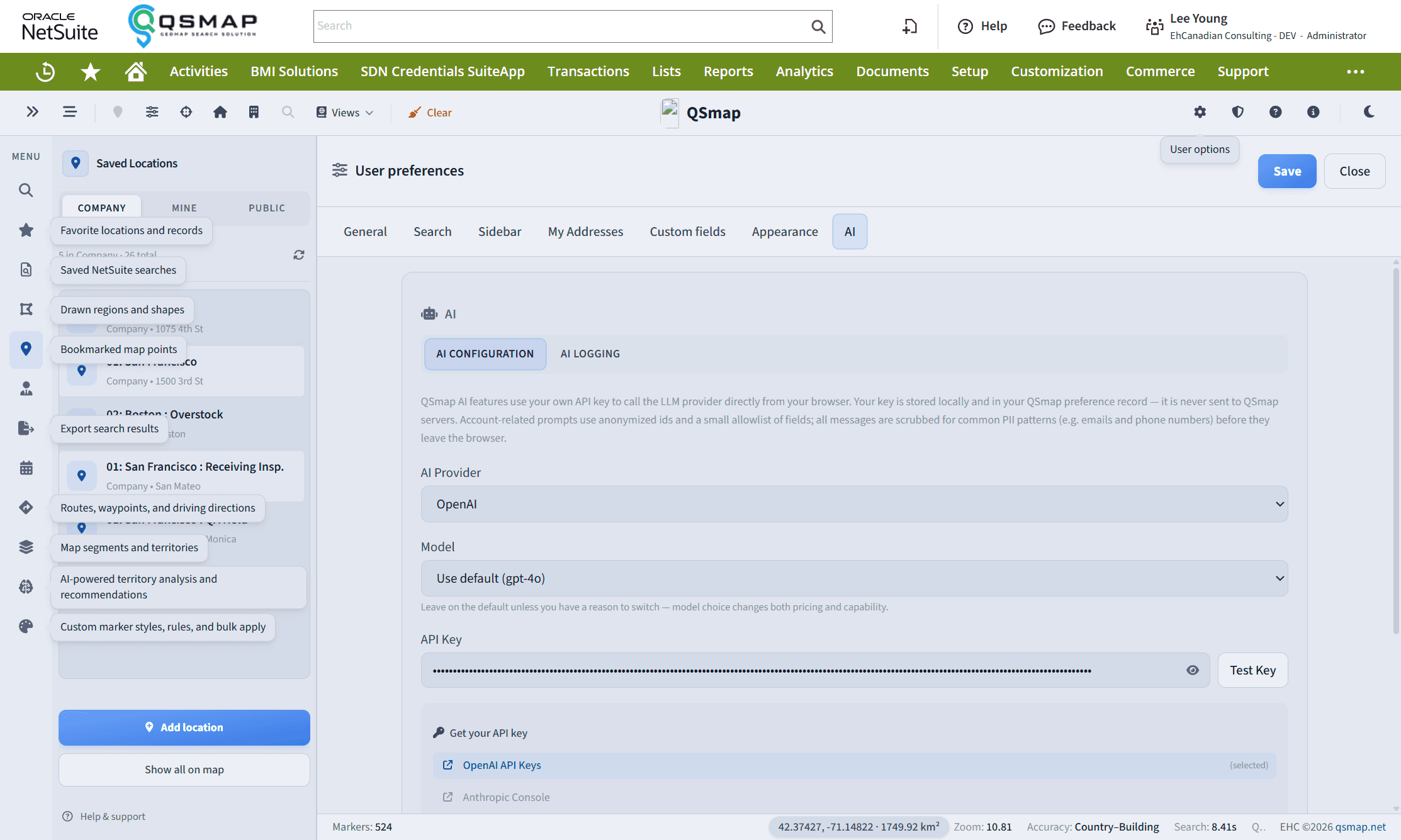
Task: Click the building icon in QSmap toolbar
Action: [x=254, y=112]
